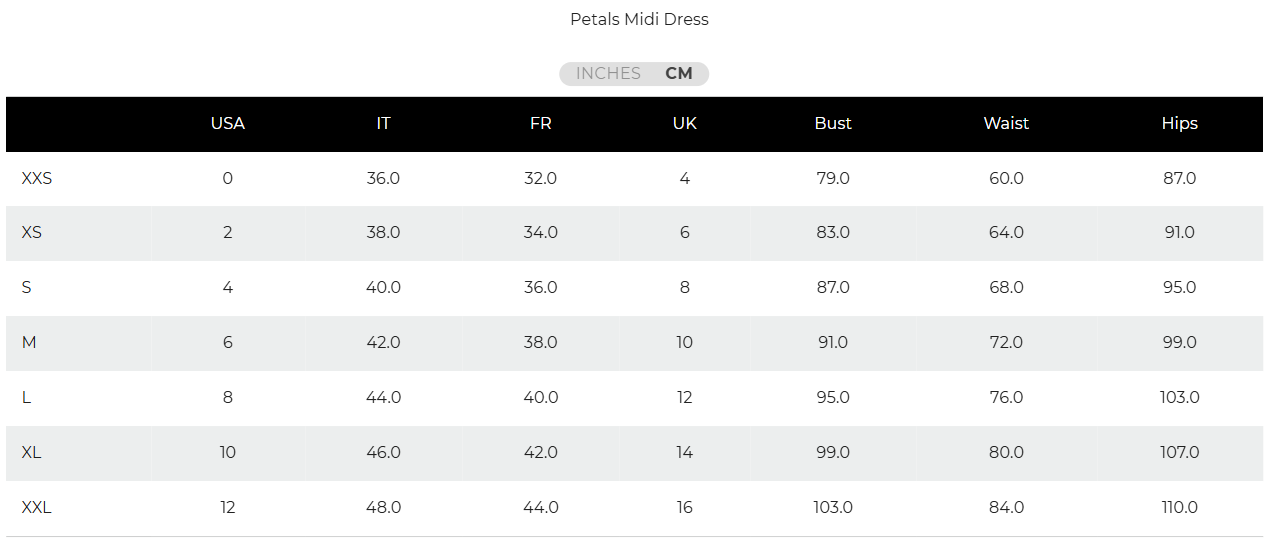Click the M size link
Viewport: 1268px width, 543px height.
coord(29,343)
